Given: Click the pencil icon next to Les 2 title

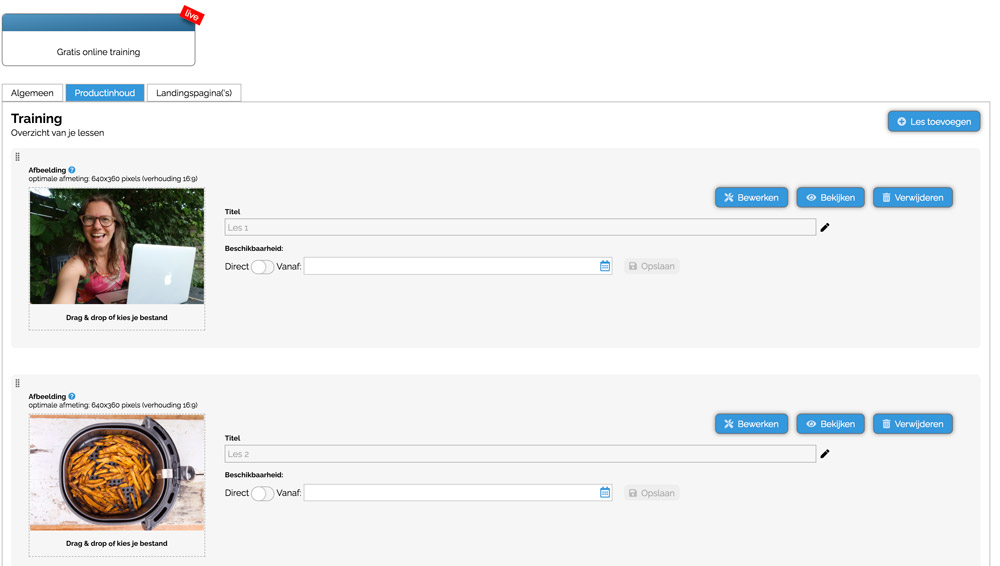Looking at the screenshot, I should (x=825, y=454).
